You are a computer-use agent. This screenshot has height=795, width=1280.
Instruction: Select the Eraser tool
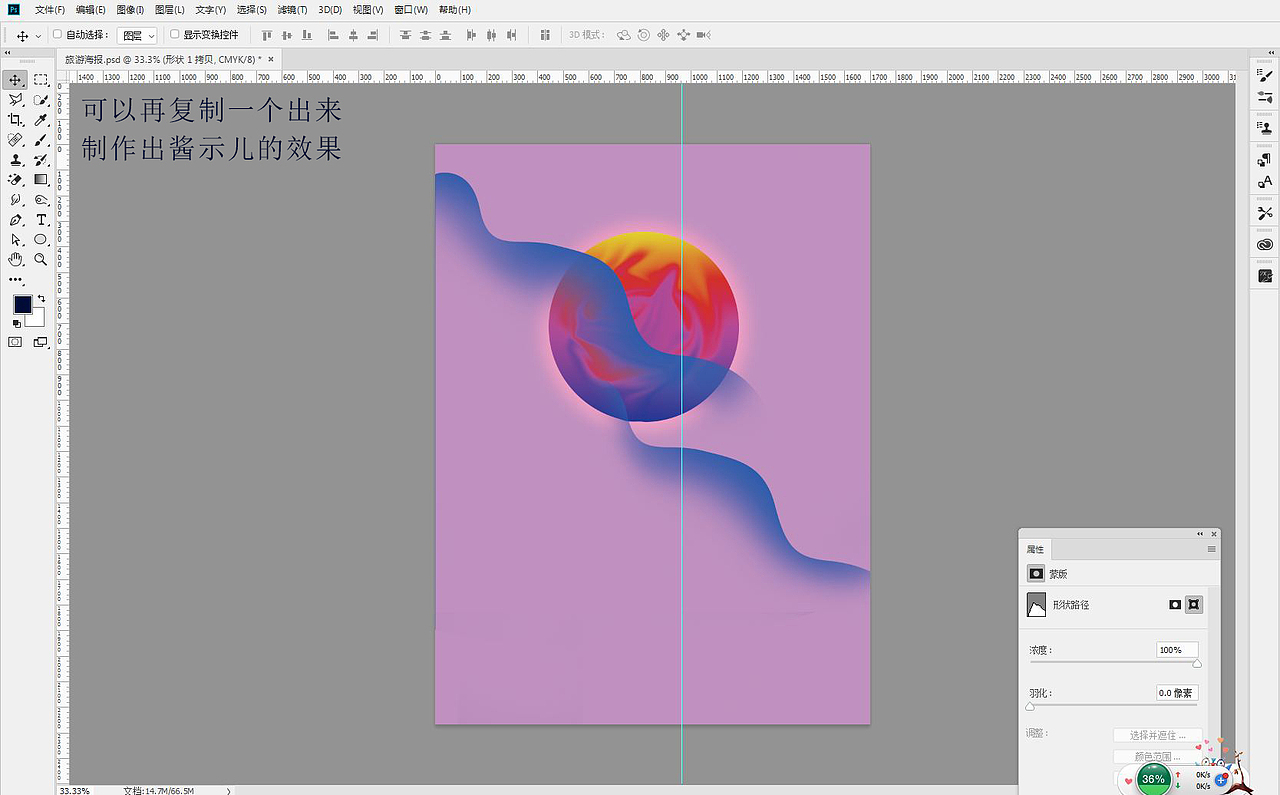pos(16,180)
